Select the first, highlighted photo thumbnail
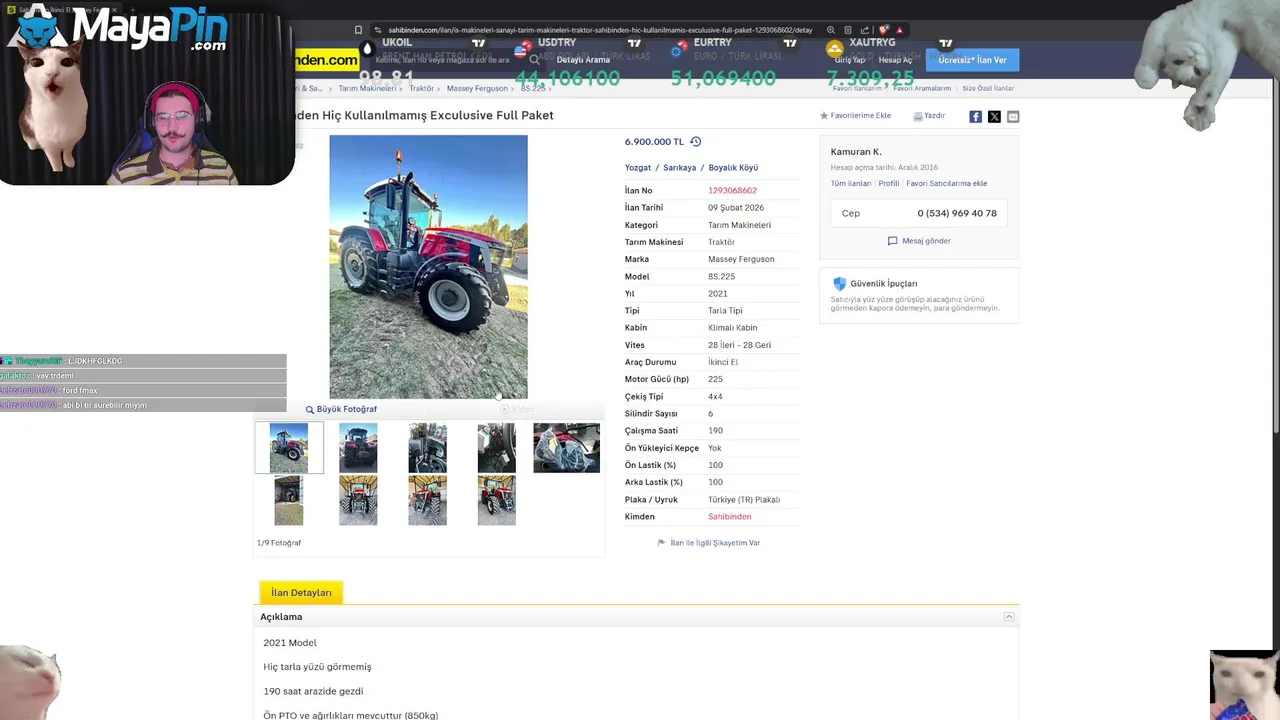This screenshot has height=720, width=1280. pyautogui.click(x=289, y=447)
